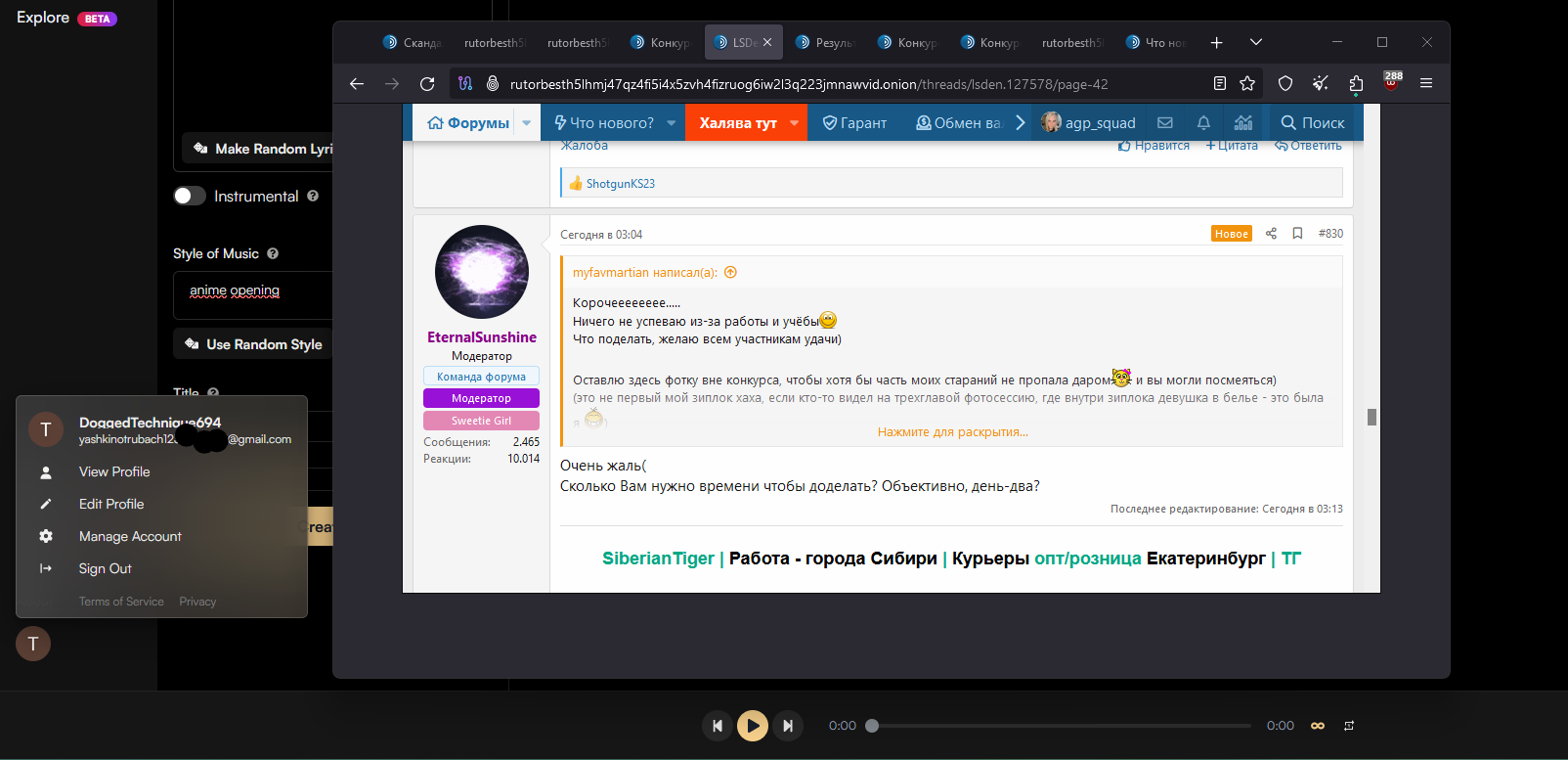
Task: Toggle the loop infinity icon in player
Action: (1318, 726)
